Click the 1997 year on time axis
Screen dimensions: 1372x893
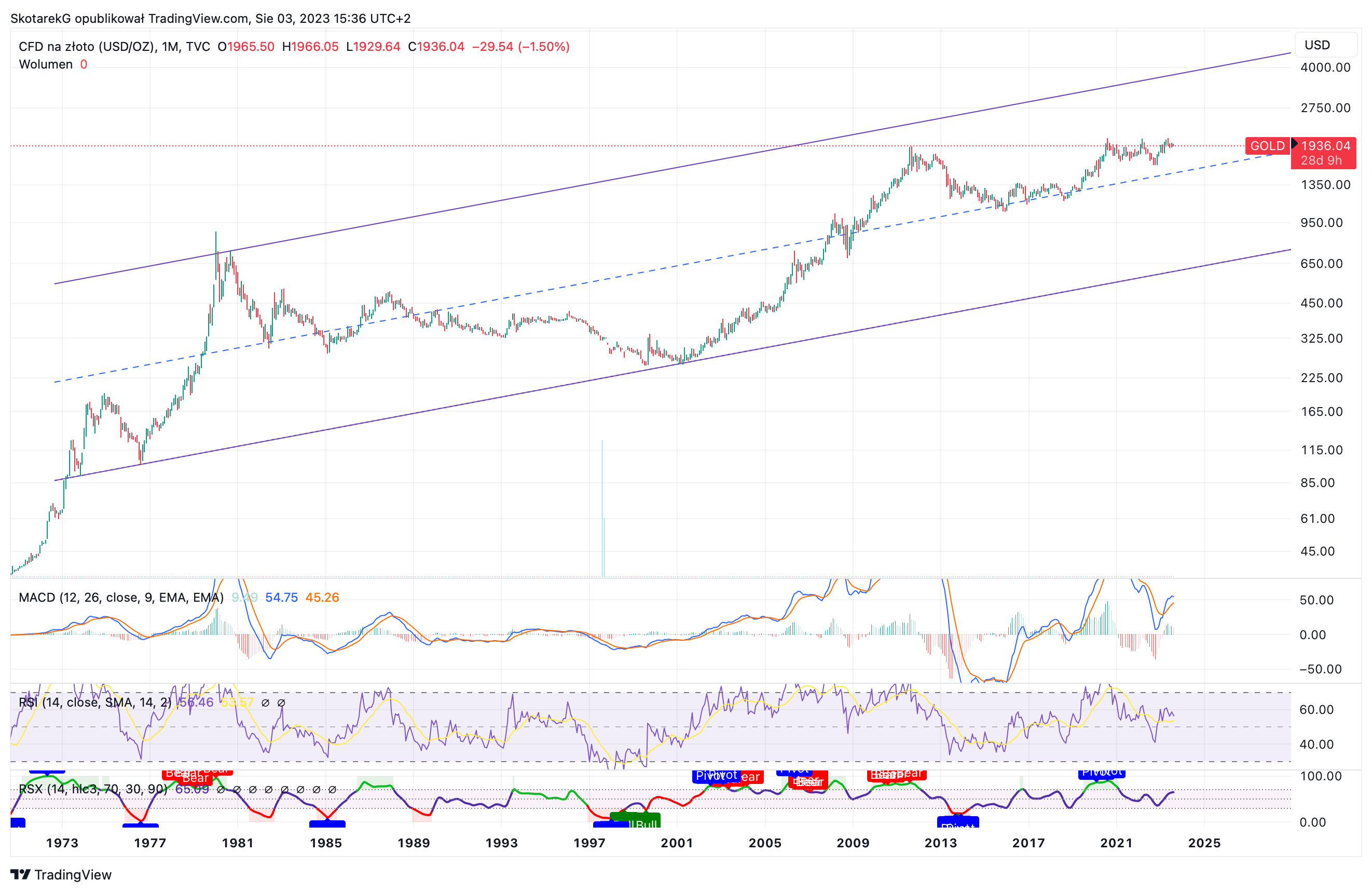point(589,843)
